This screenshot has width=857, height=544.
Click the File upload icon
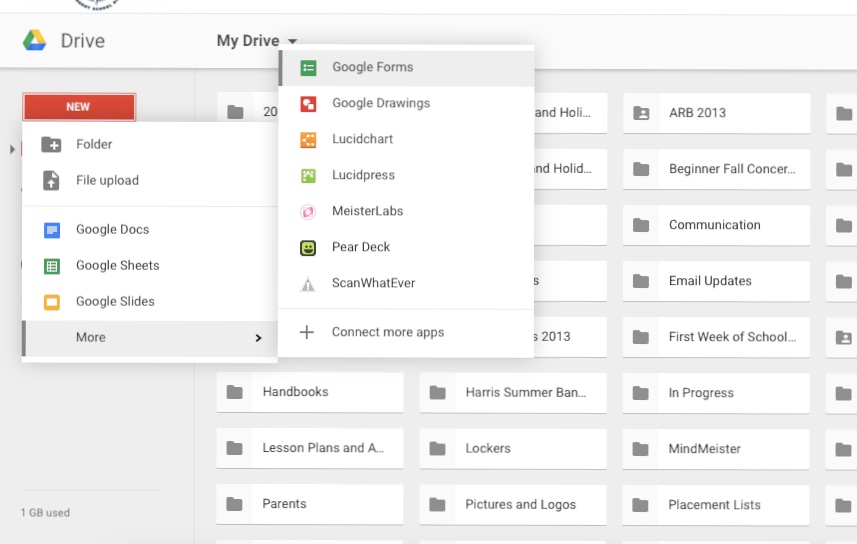pyautogui.click(x=51, y=180)
